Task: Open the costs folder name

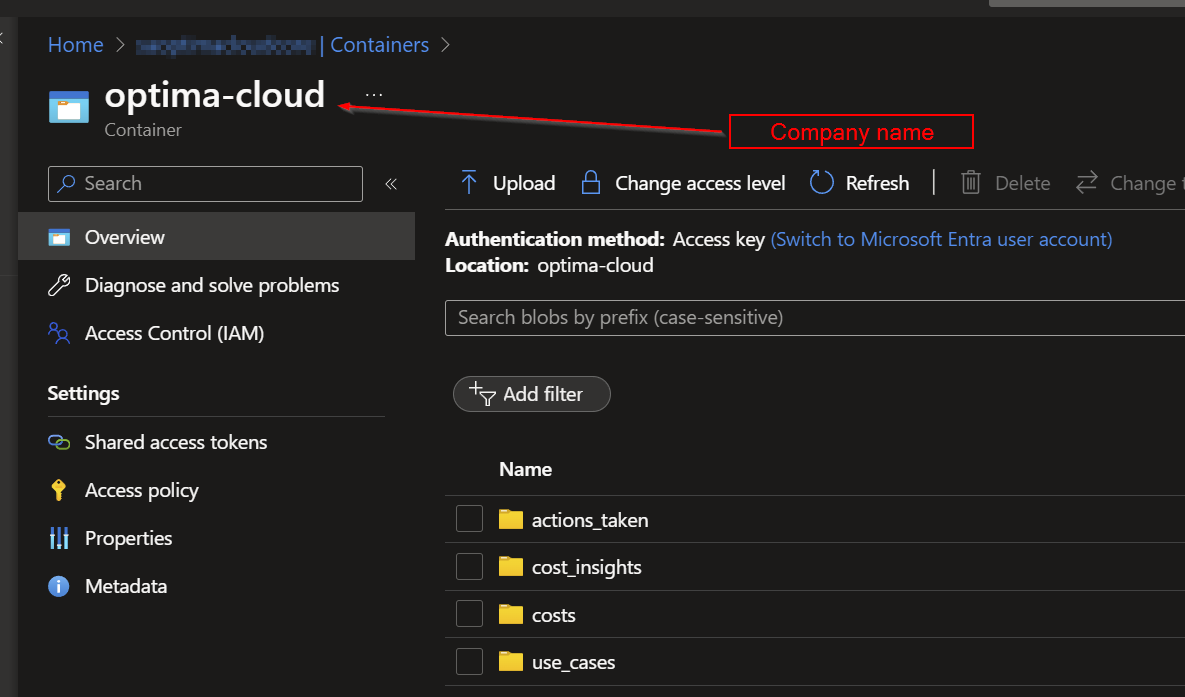Action: coord(553,615)
